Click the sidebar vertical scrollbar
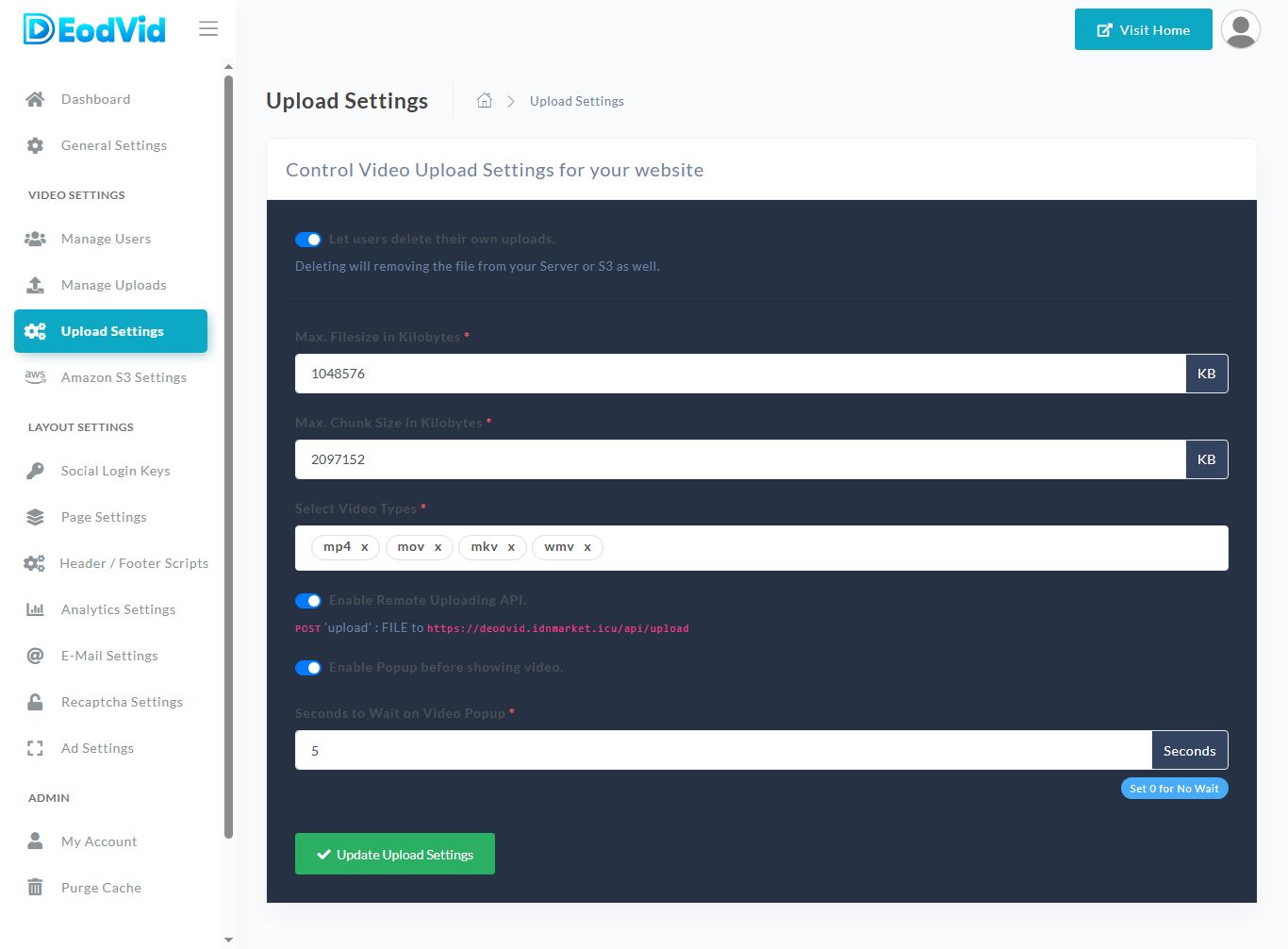 [228, 453]
